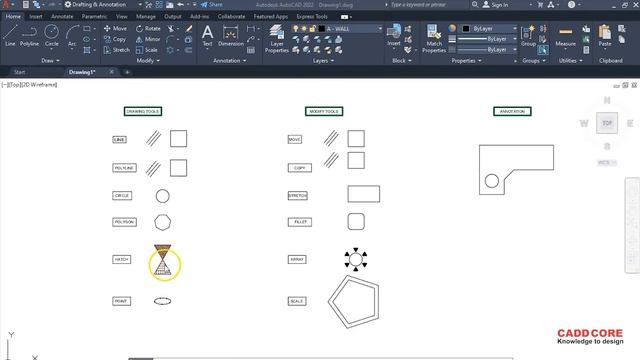Expand the Block panel
This screenshot has width=640, height=360.
402,60
